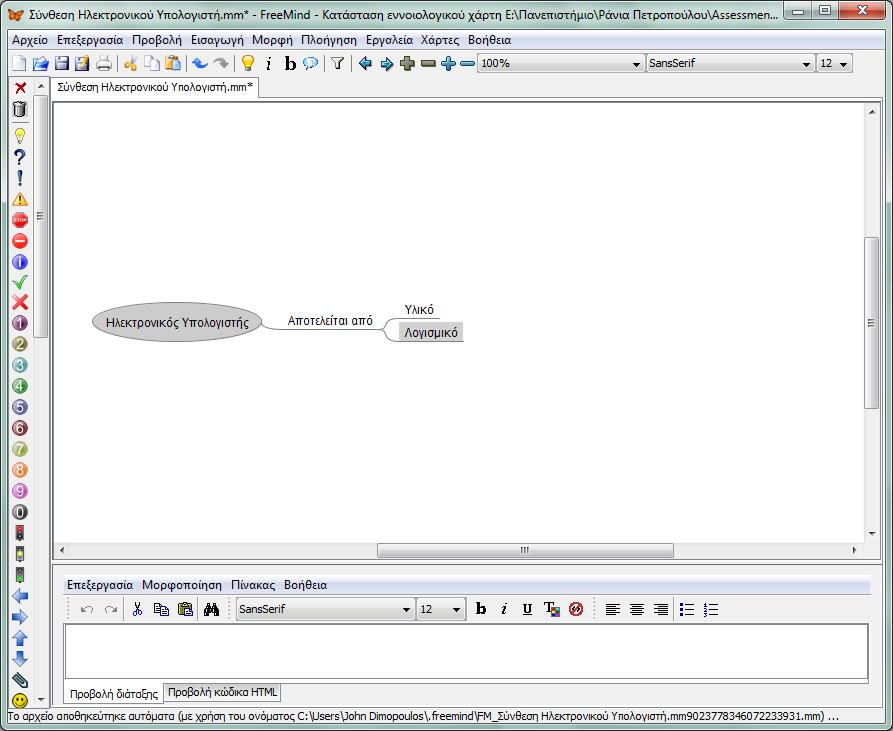Remove the last icon with the thin red X
This screenshot has width=893, height=731.
click(21, 88)
